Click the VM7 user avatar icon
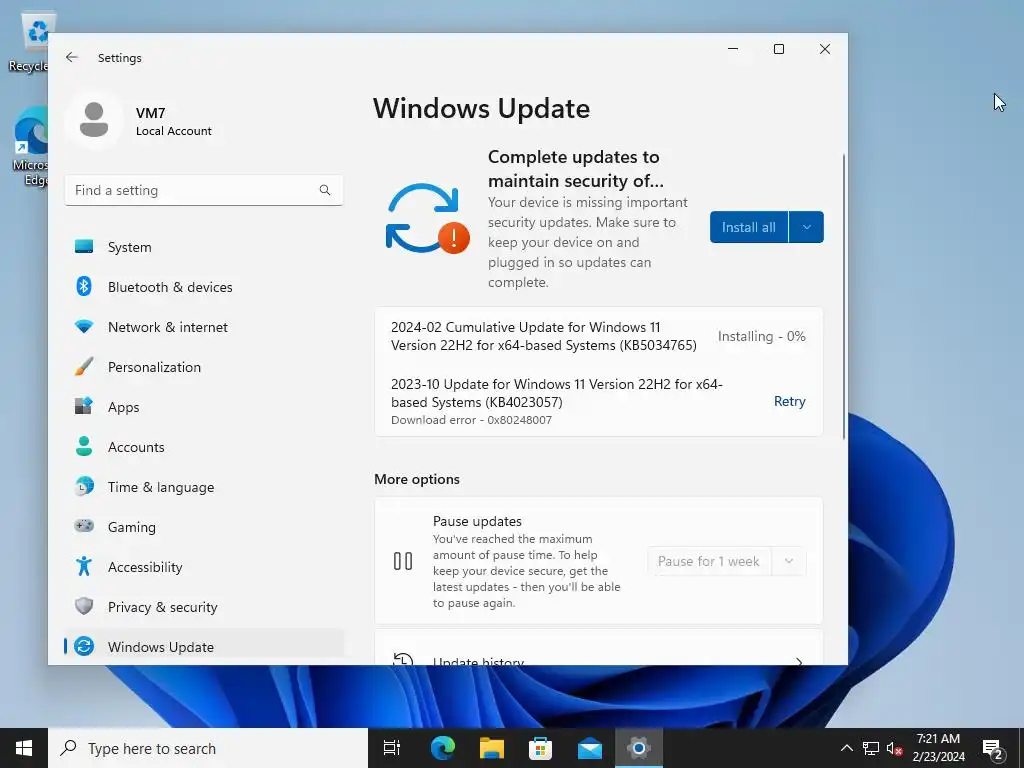This screenshot has height=768, width=1024. [94, 120]
